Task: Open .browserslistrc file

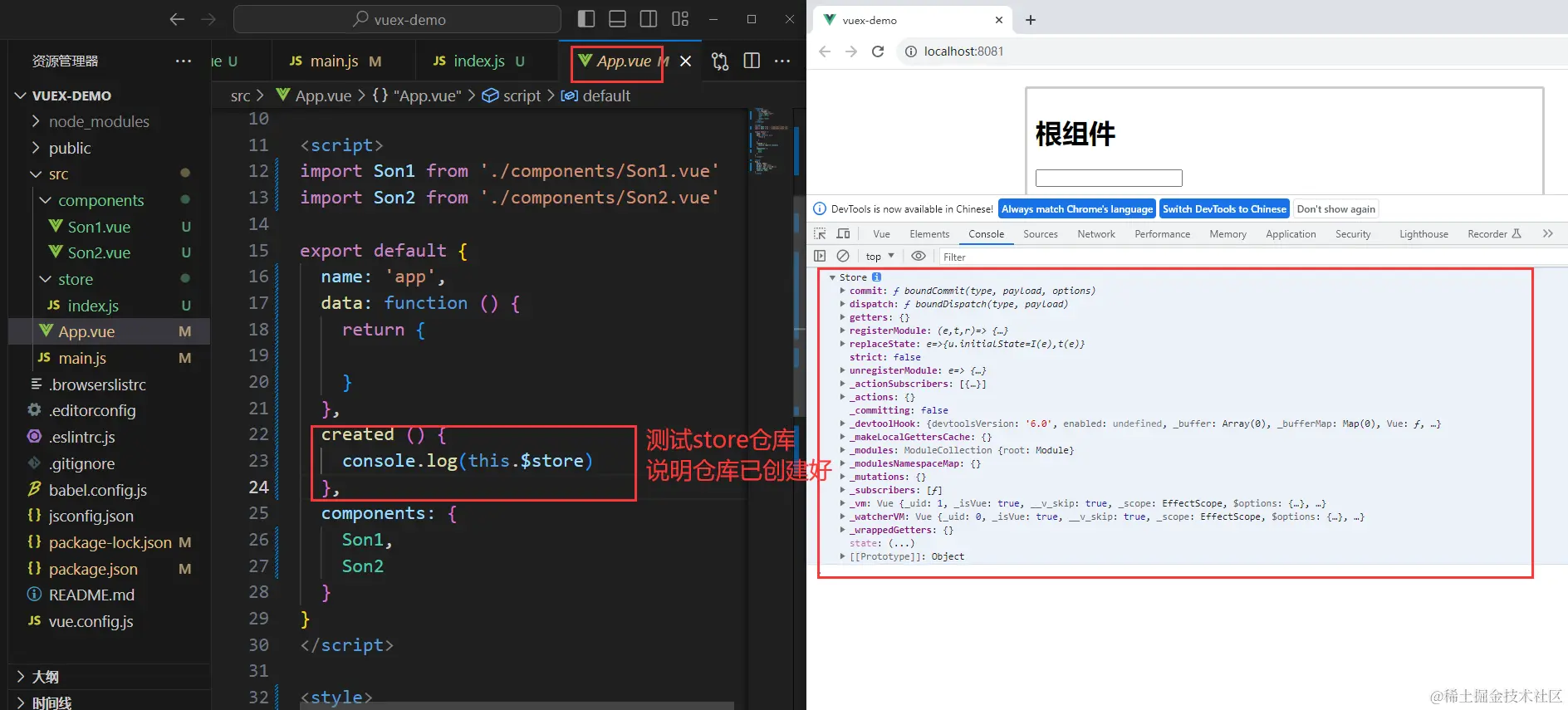Action: tap(97, 384)
